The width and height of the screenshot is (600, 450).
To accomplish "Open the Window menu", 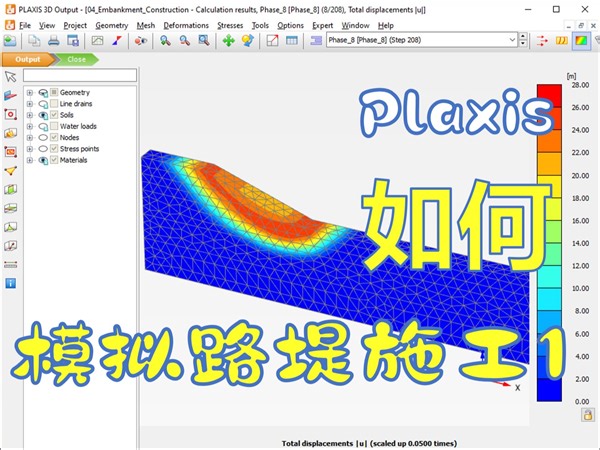I will [355, 25].
